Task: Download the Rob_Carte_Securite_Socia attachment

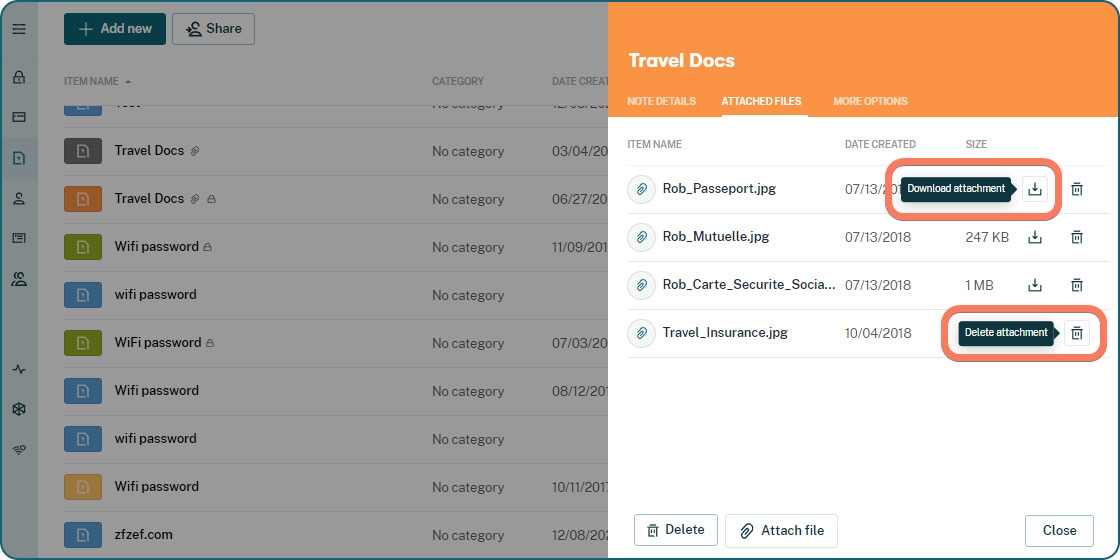Action: click(x=1034, y=285)
